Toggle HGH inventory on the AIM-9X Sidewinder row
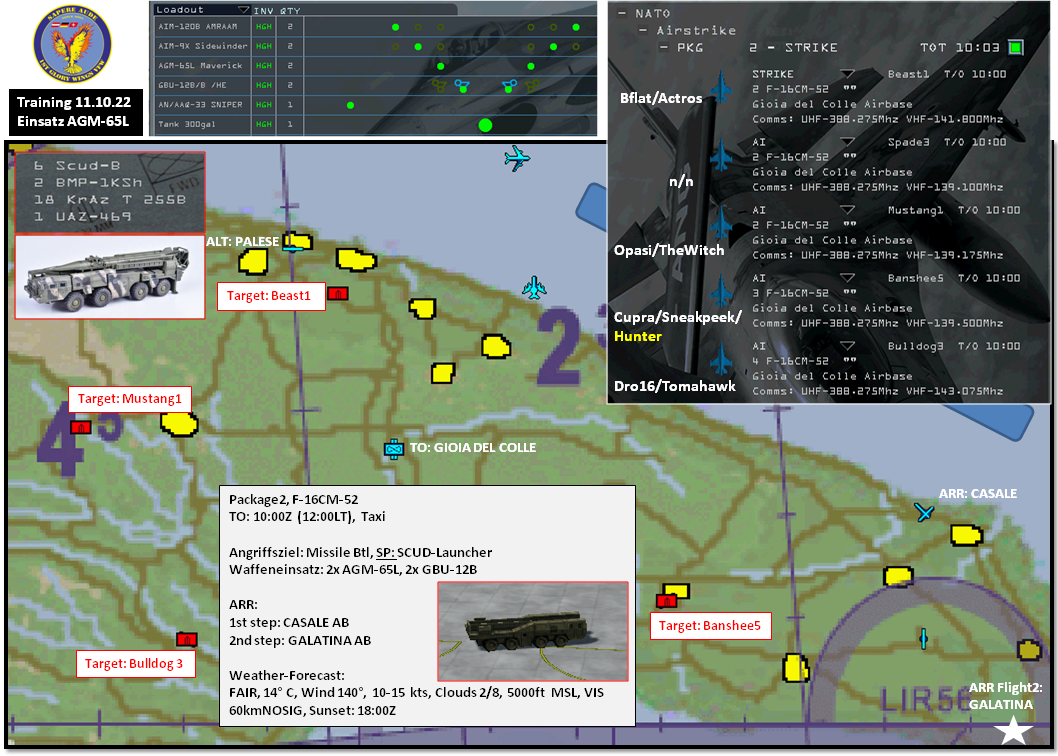This screenshot has width=1058, height=756. click(264, 47)
